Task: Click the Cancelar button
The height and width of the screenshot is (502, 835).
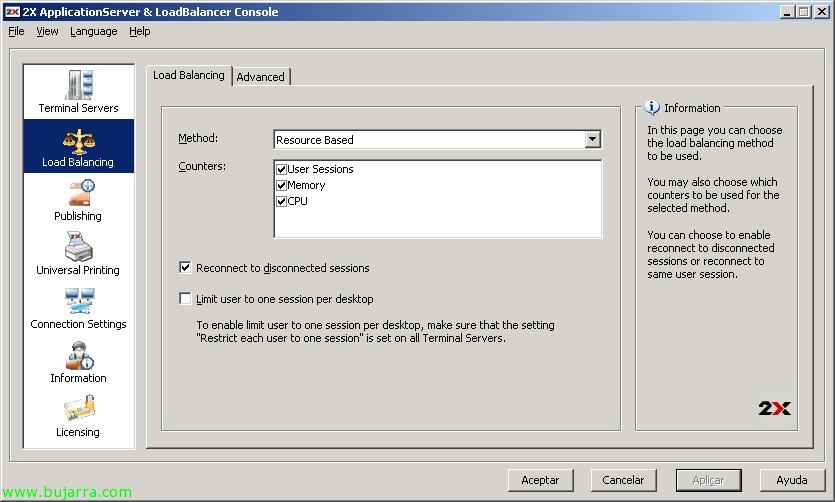Action: tap(623, 480)
